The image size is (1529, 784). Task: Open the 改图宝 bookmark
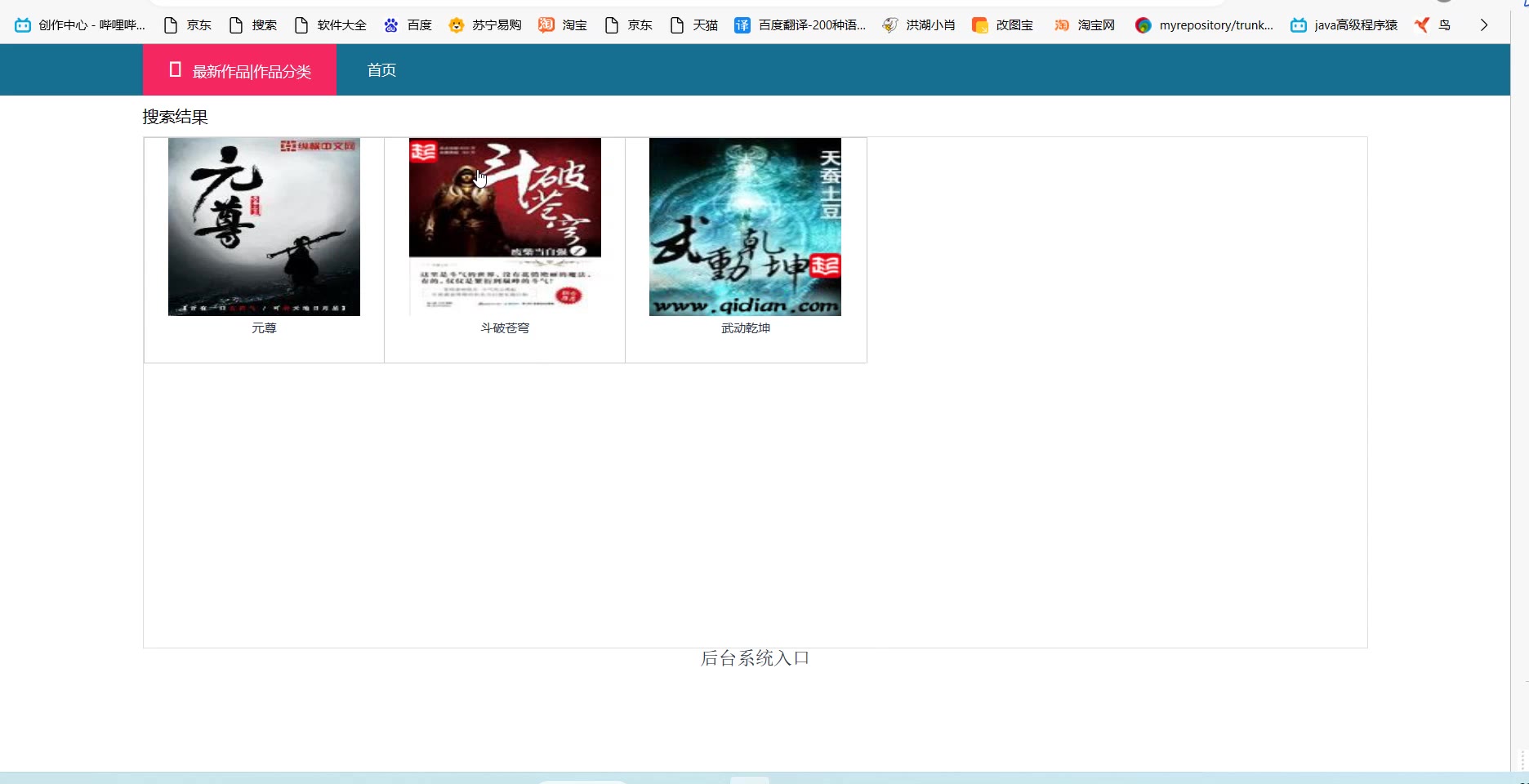1003,25
